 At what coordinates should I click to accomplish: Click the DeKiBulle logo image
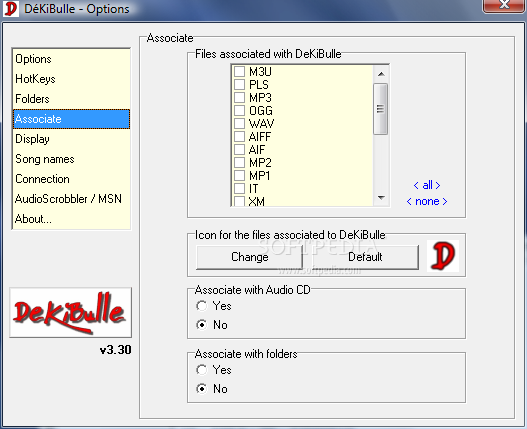tap(71, 313)
